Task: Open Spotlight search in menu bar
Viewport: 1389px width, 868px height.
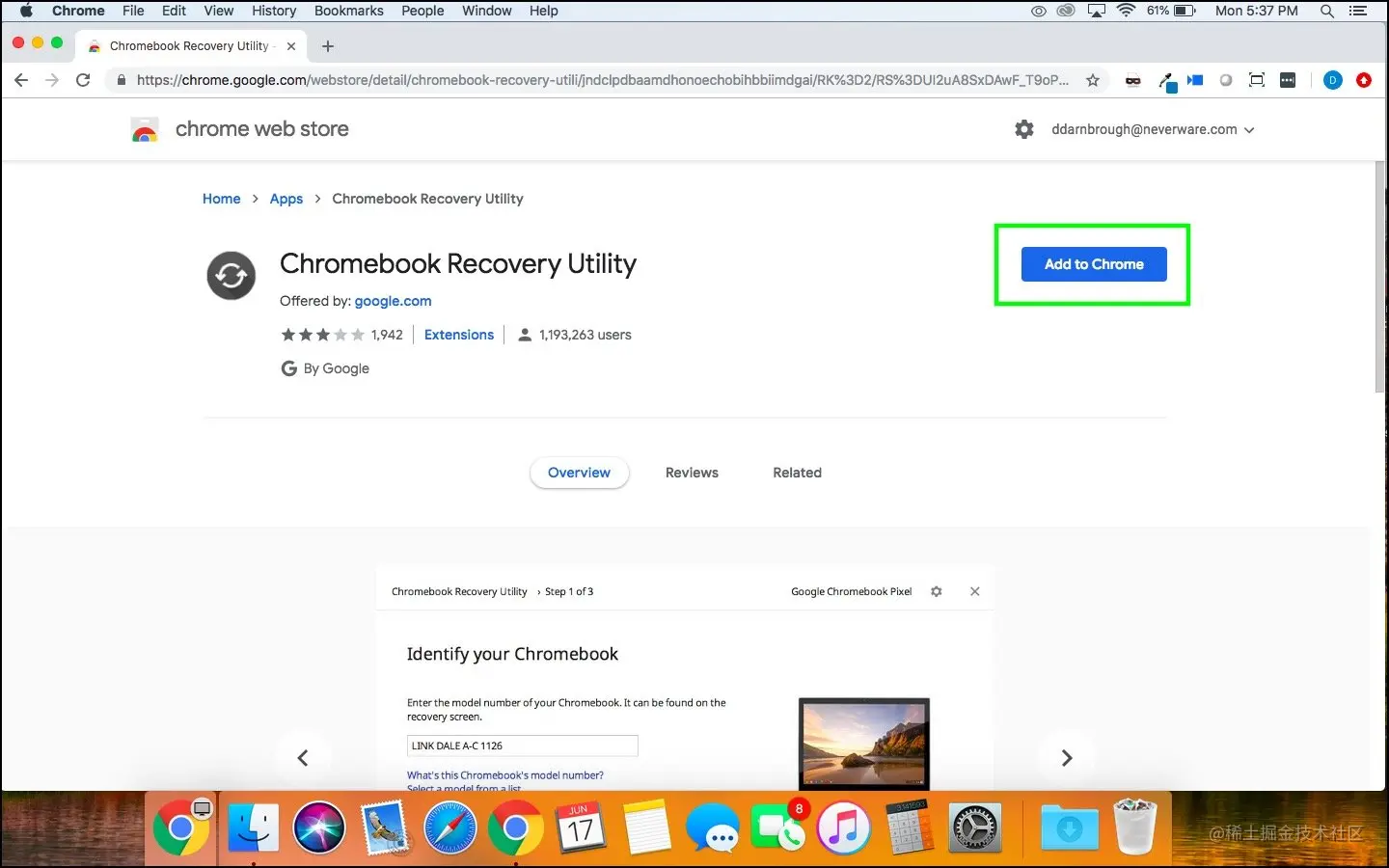Action: tap(1327, 11)
